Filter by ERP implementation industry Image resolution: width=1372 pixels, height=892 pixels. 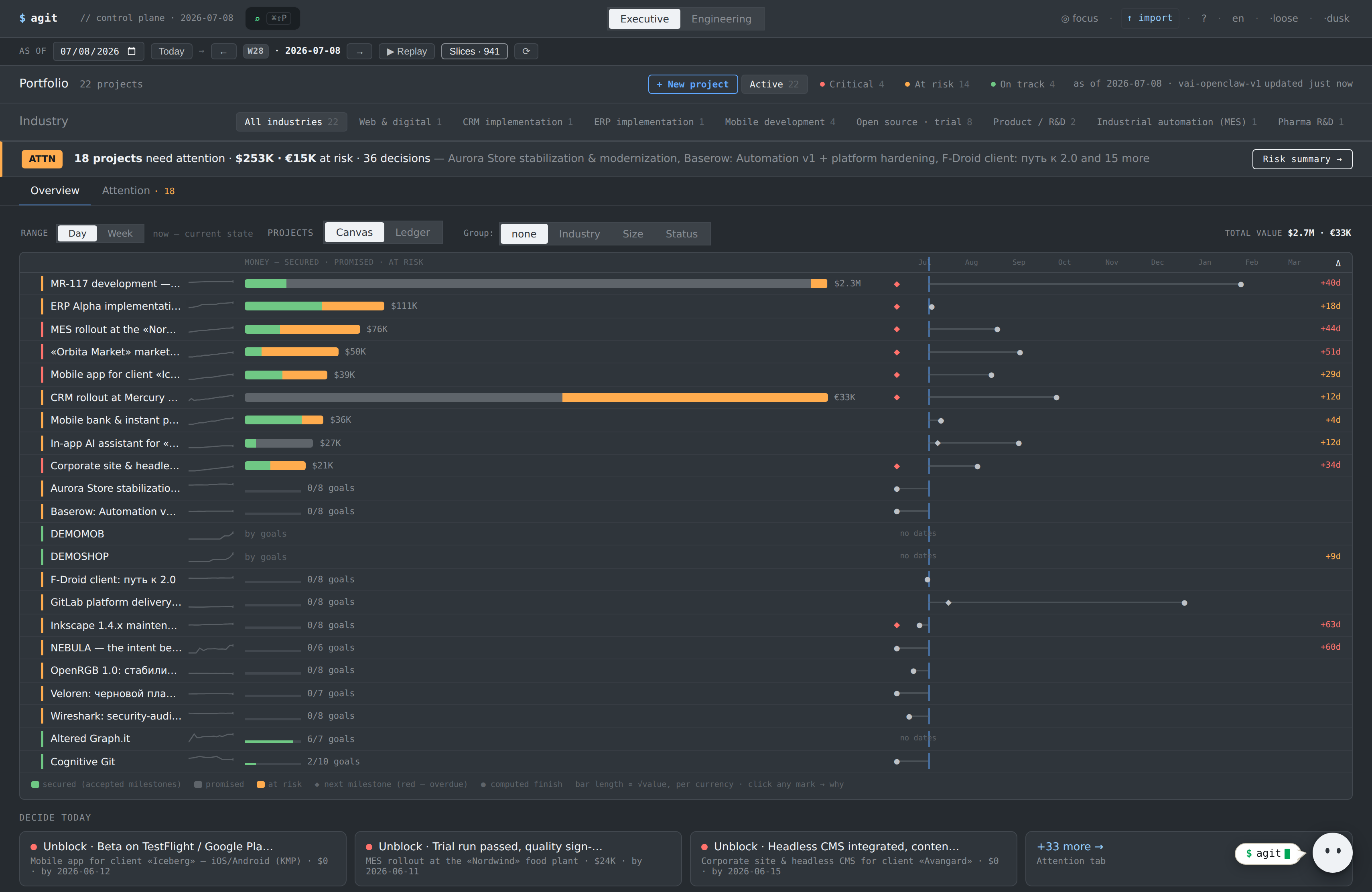(x=649, y=122)
